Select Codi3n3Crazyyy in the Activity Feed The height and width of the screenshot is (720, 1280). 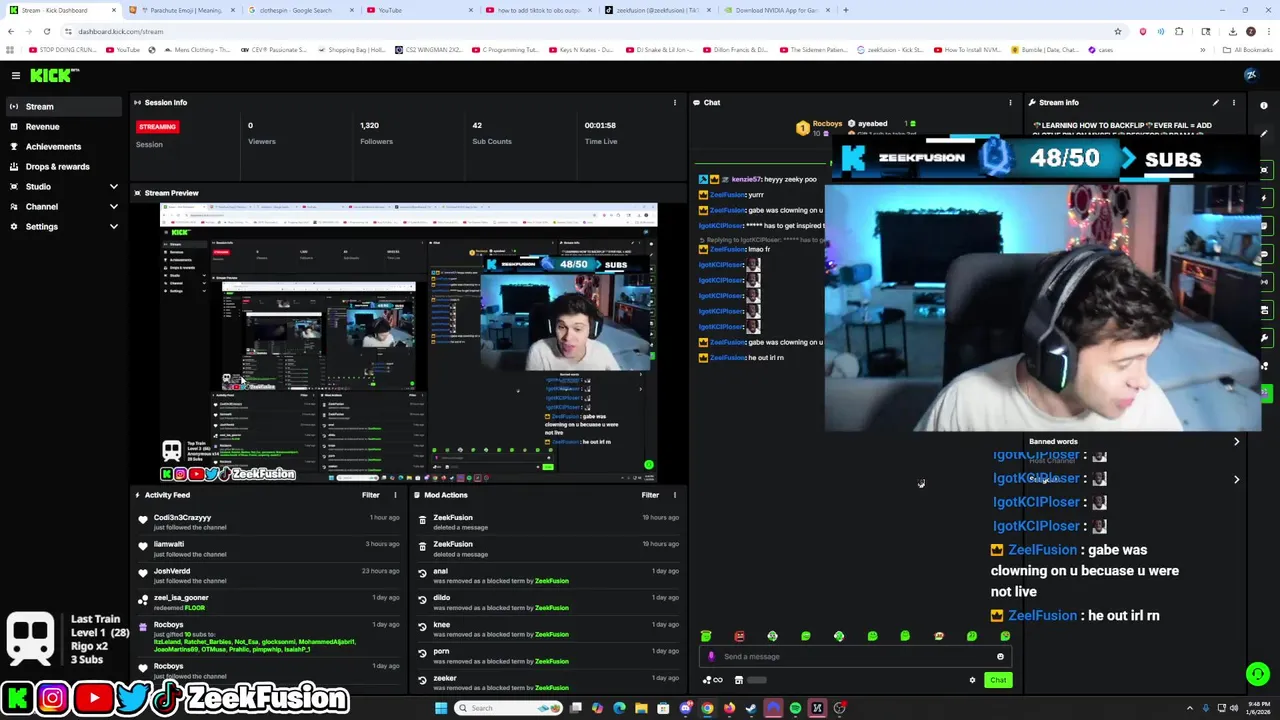point(182,518)
